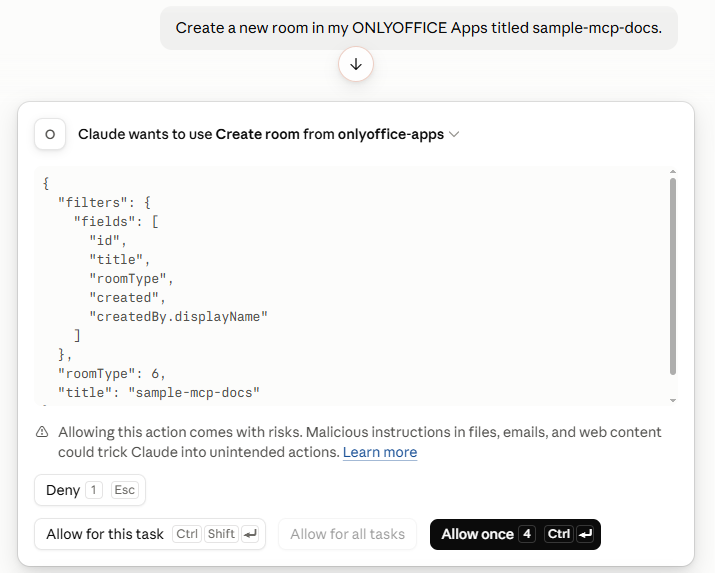
Task: Click the "filters": { line
Action: [x=104, y=202]
